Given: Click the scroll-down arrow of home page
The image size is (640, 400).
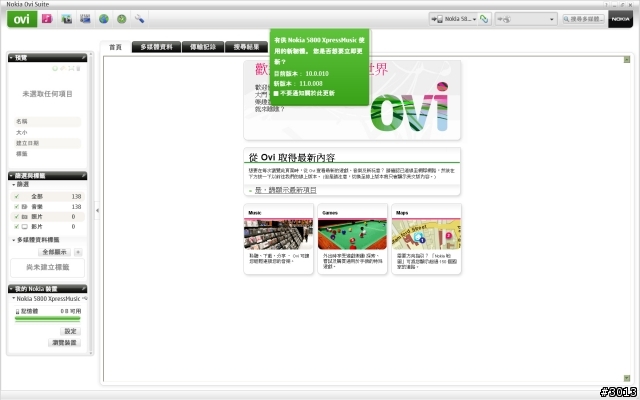Looking at the screenshot, I should click(627, 378).
